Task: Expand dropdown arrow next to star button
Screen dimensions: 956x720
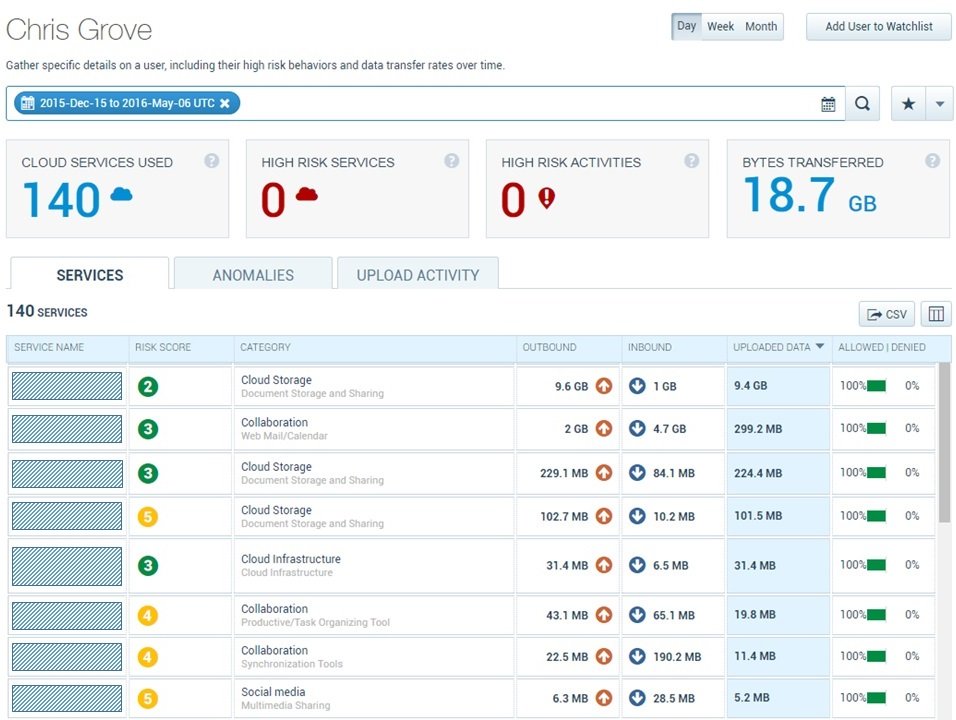Action: [x=940, y=104]
